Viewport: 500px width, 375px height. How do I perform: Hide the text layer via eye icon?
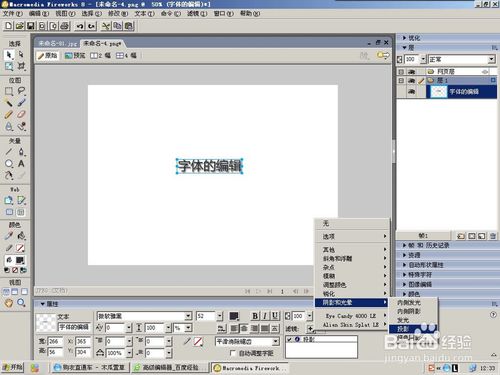(x=411, y=92)
